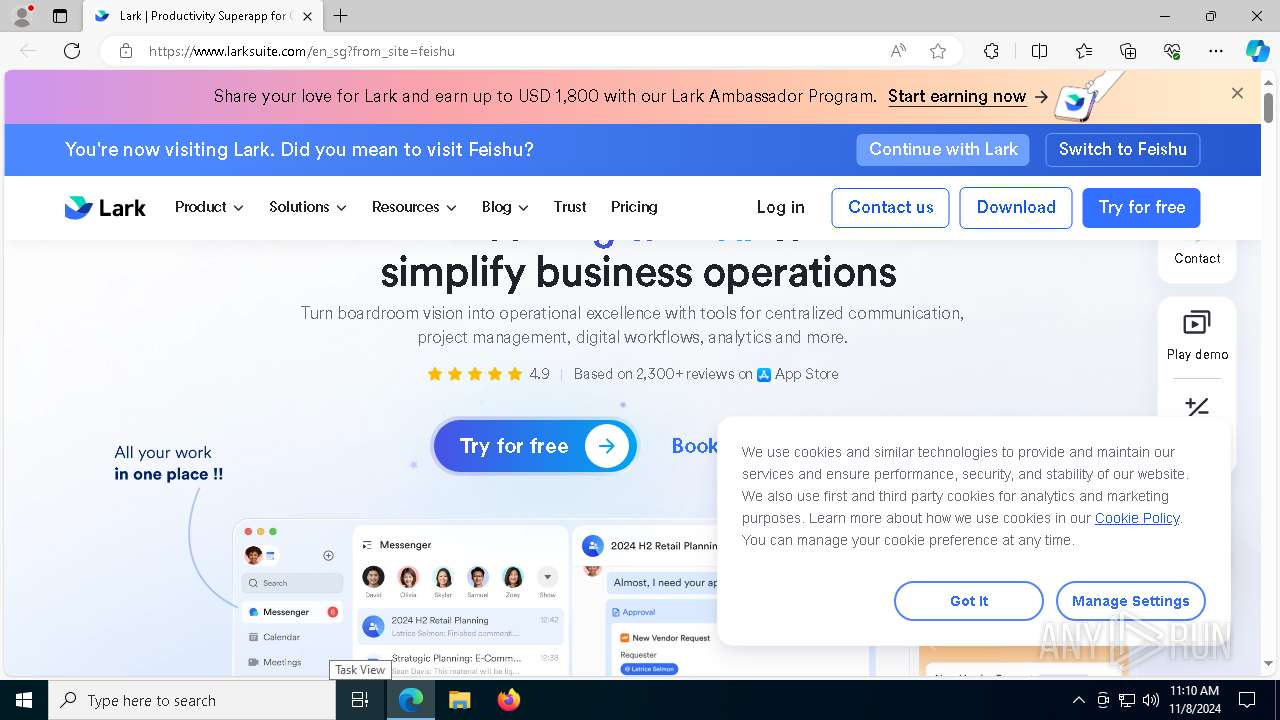Click the App Store reviews link
Viewport: 1280px width, 720px height.
[797, 374]
